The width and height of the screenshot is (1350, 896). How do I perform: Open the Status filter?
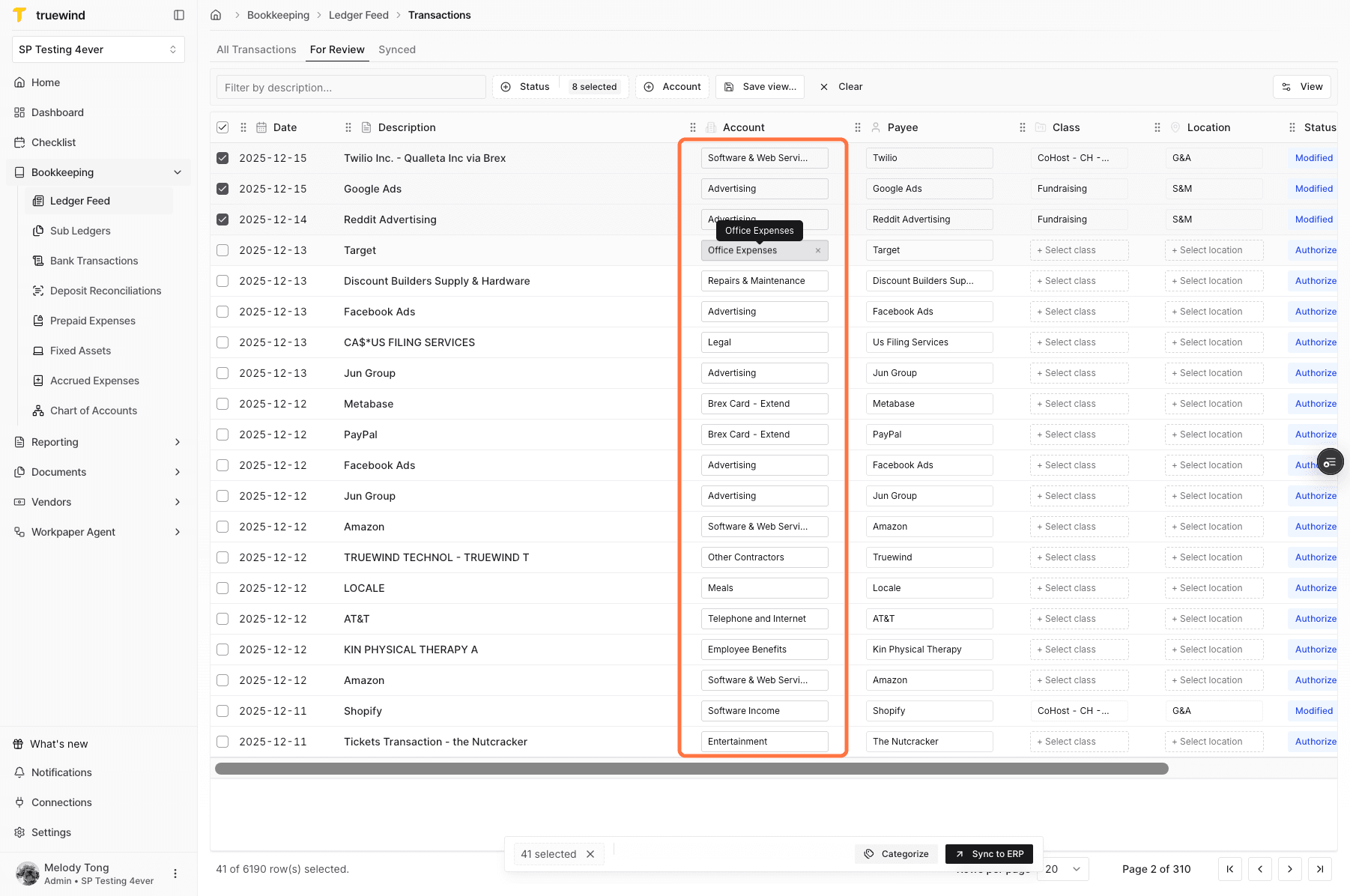coord(560,87)
